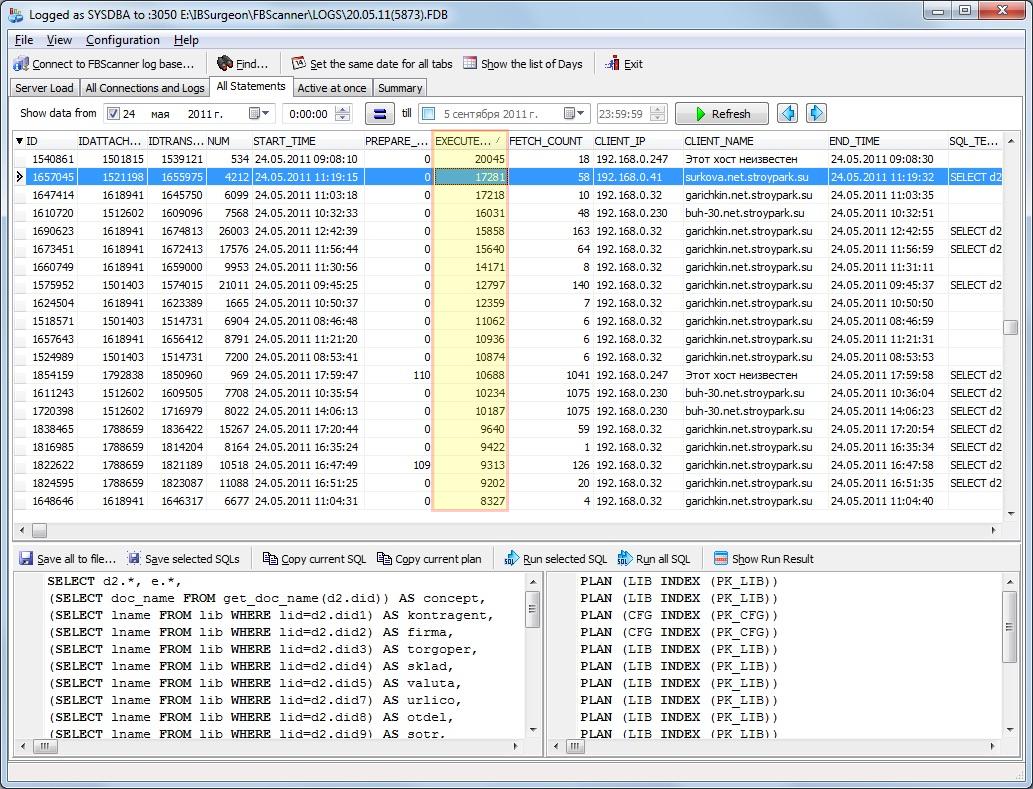This screenshot has width=1033, height=789.
Task: Switch to the Active at once tab
Action: click(331, 88)
